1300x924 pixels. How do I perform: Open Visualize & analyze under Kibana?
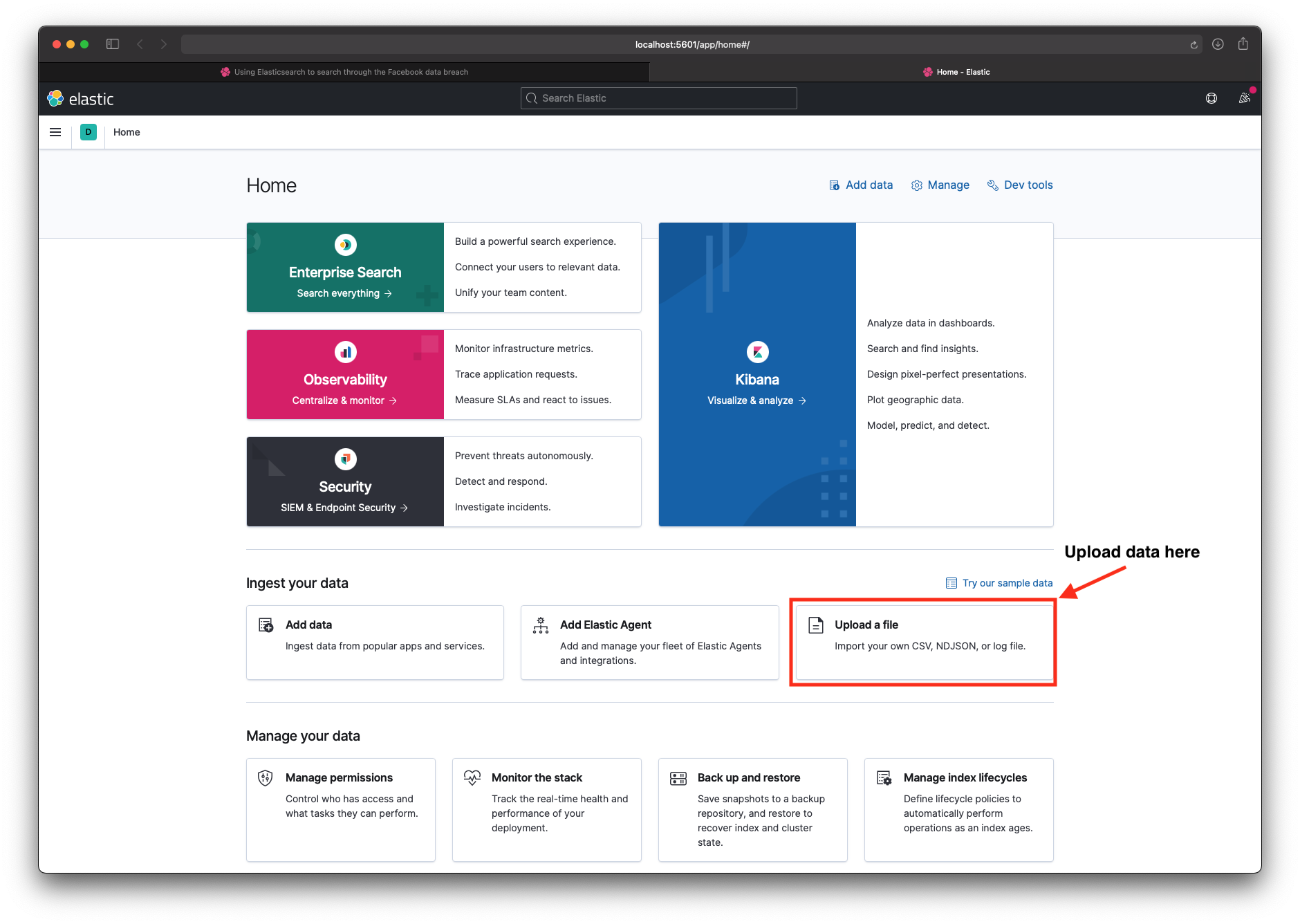pyautogui.click(x=756, y=400)
